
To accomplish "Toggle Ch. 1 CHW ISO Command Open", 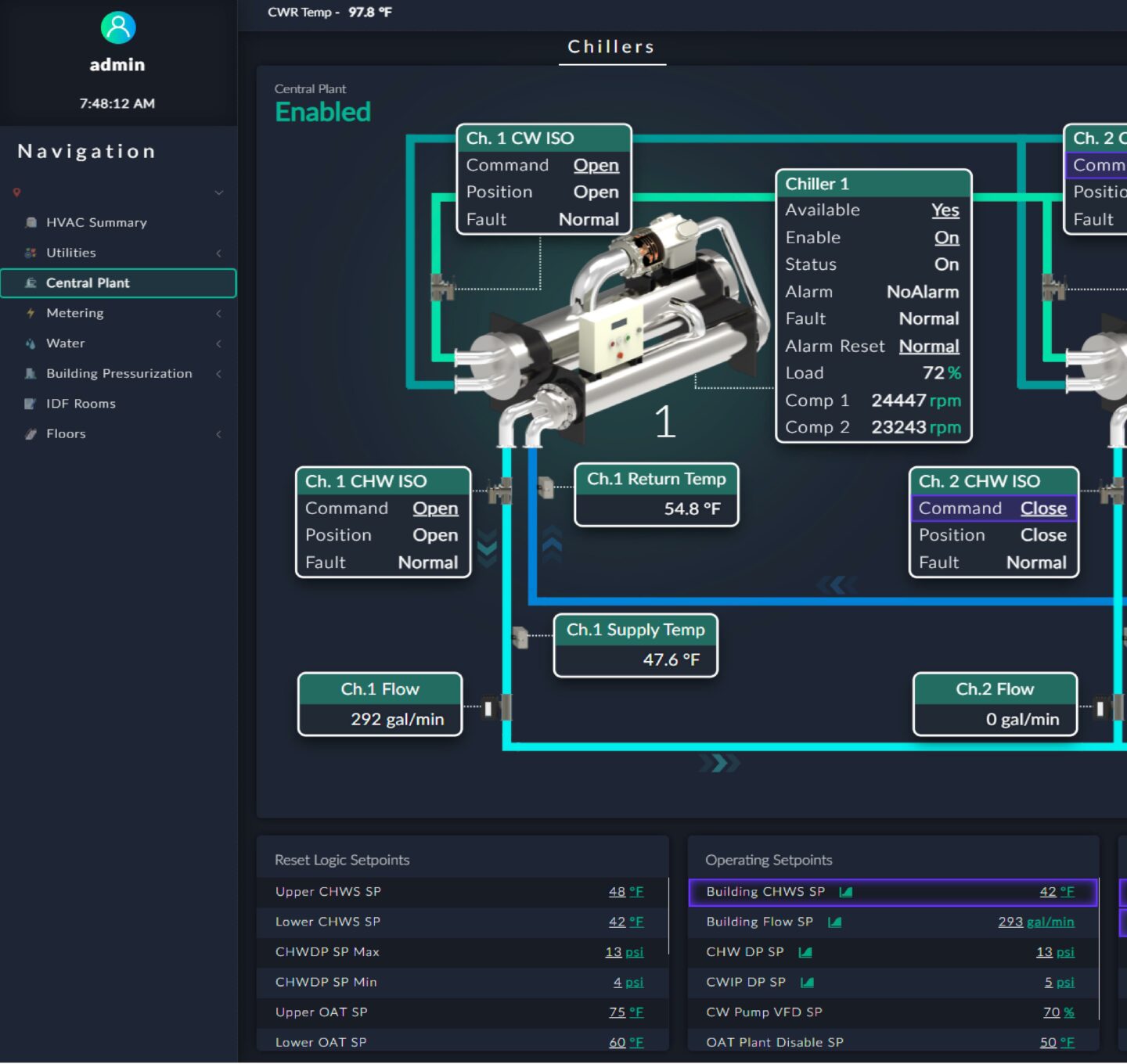I will (435, 509).
